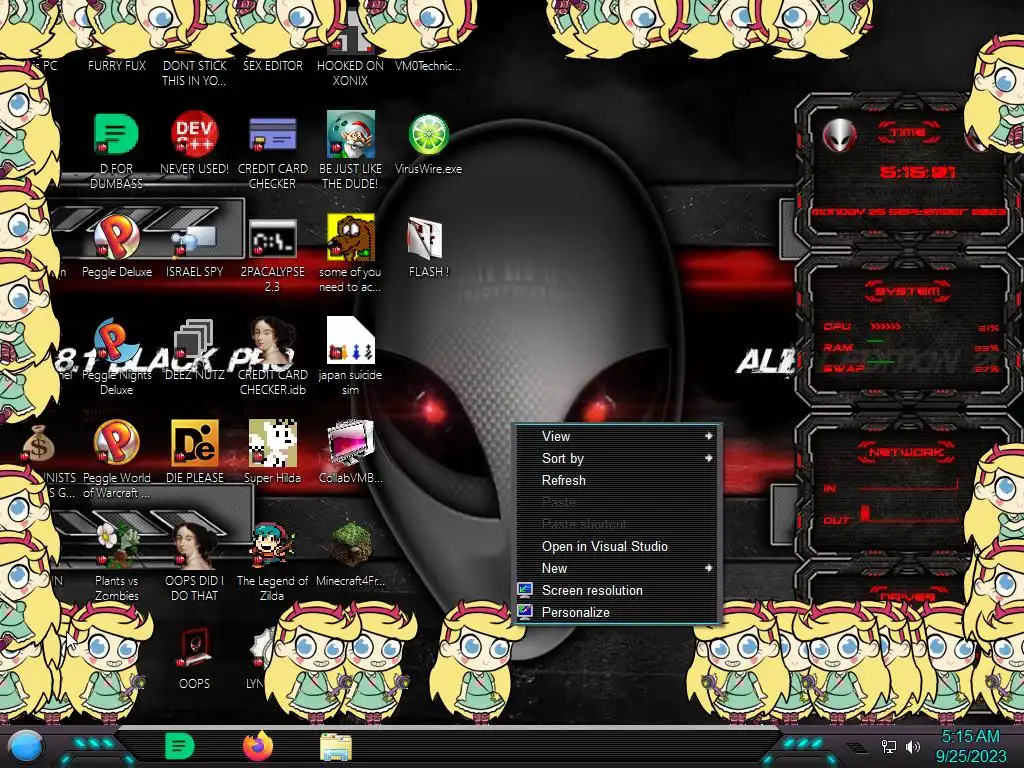Select the DIE PLEASE icon
Viewport: 1024px width, 768px height.
[194, 443]
